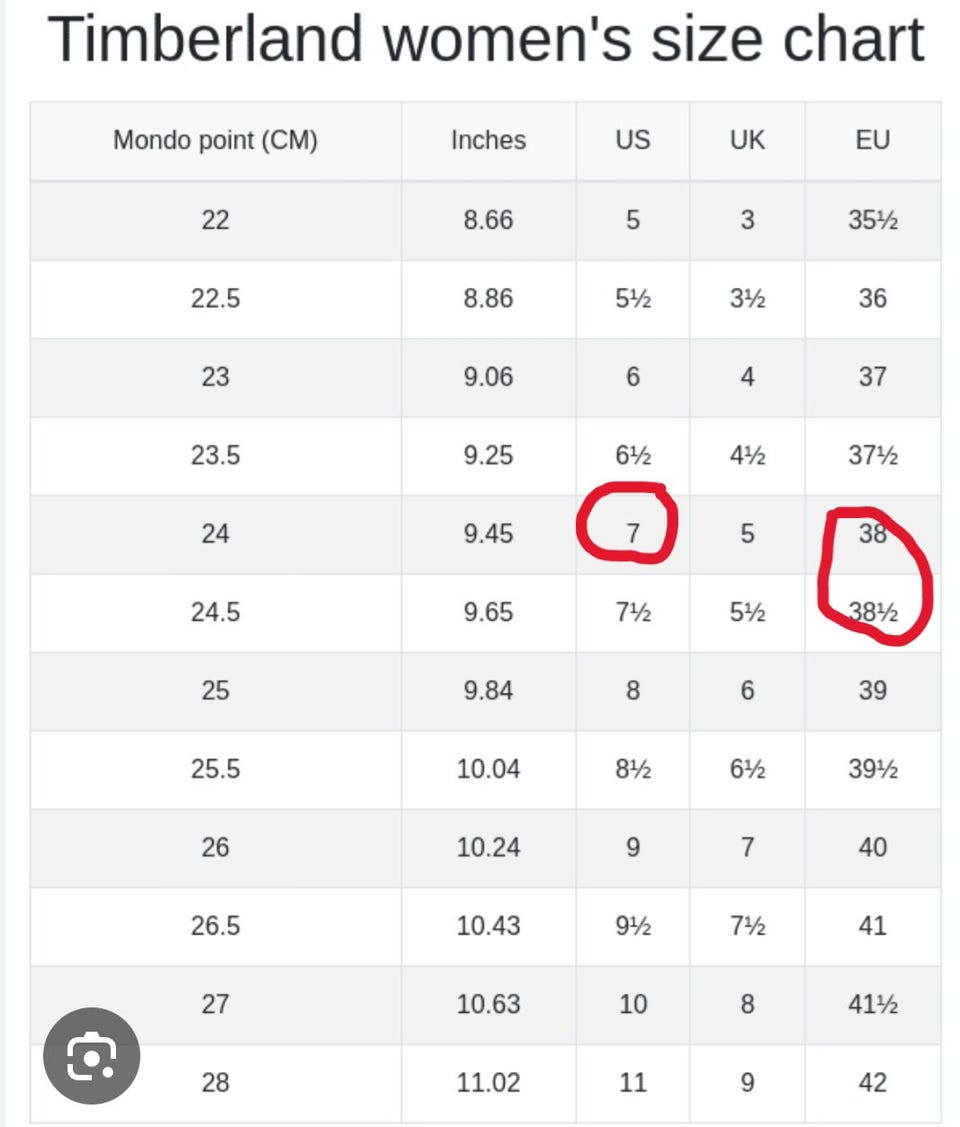The width and height of the screenshot is (960, 1127).
Task: Click the US 11 cell
Action: (632, 1082)
